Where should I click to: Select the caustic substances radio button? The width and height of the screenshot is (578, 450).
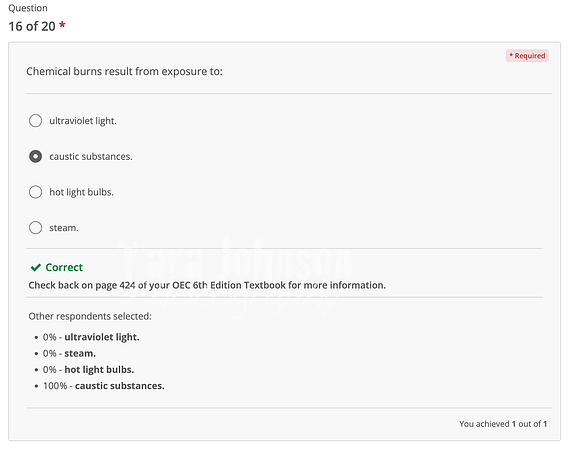35,156
